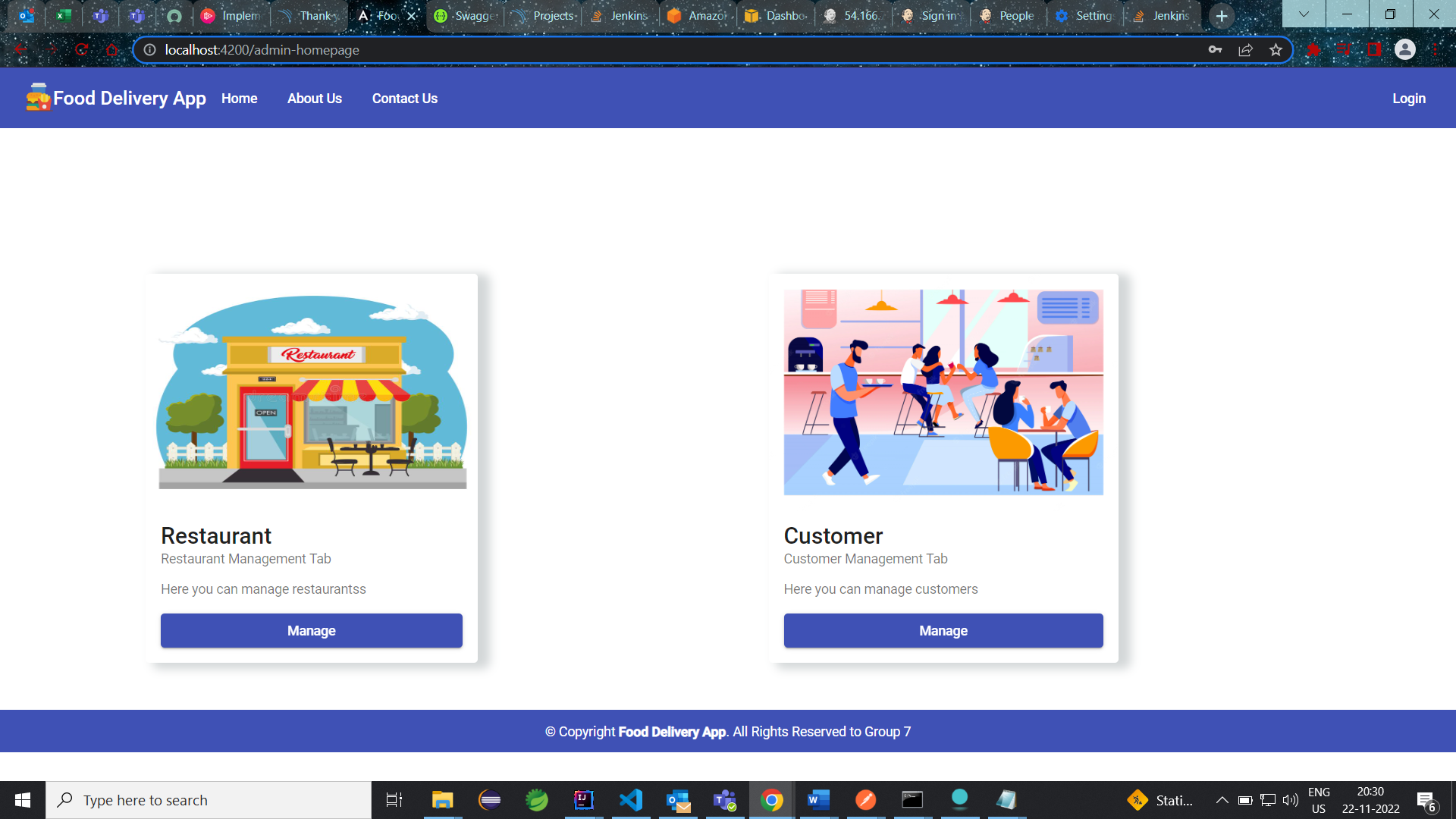Bookmark this page with the star icon

(1276, 50)
